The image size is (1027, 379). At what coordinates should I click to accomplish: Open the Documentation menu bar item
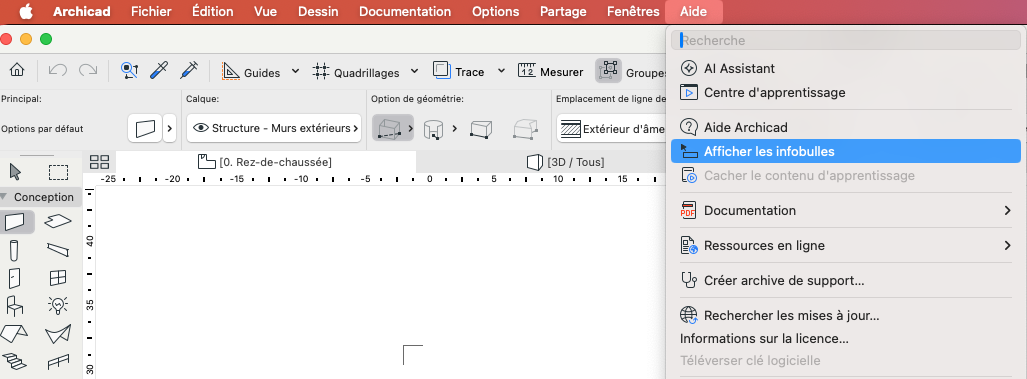(405, 11)
